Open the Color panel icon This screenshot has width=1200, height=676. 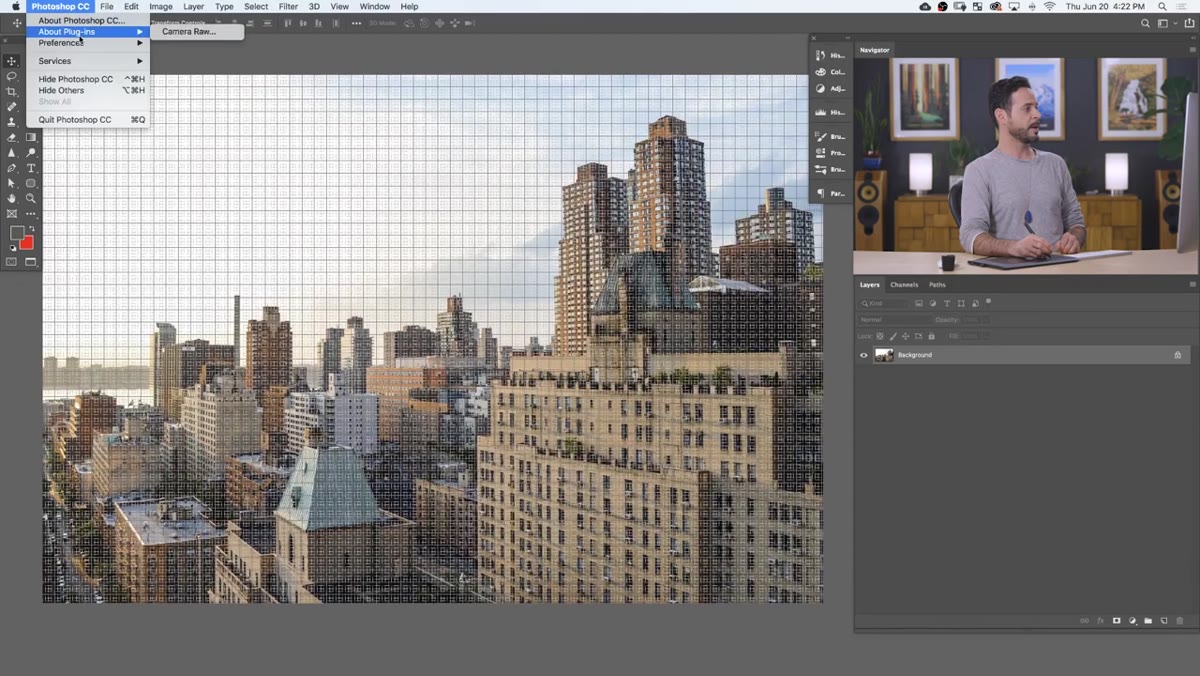[x=821, y=72]
